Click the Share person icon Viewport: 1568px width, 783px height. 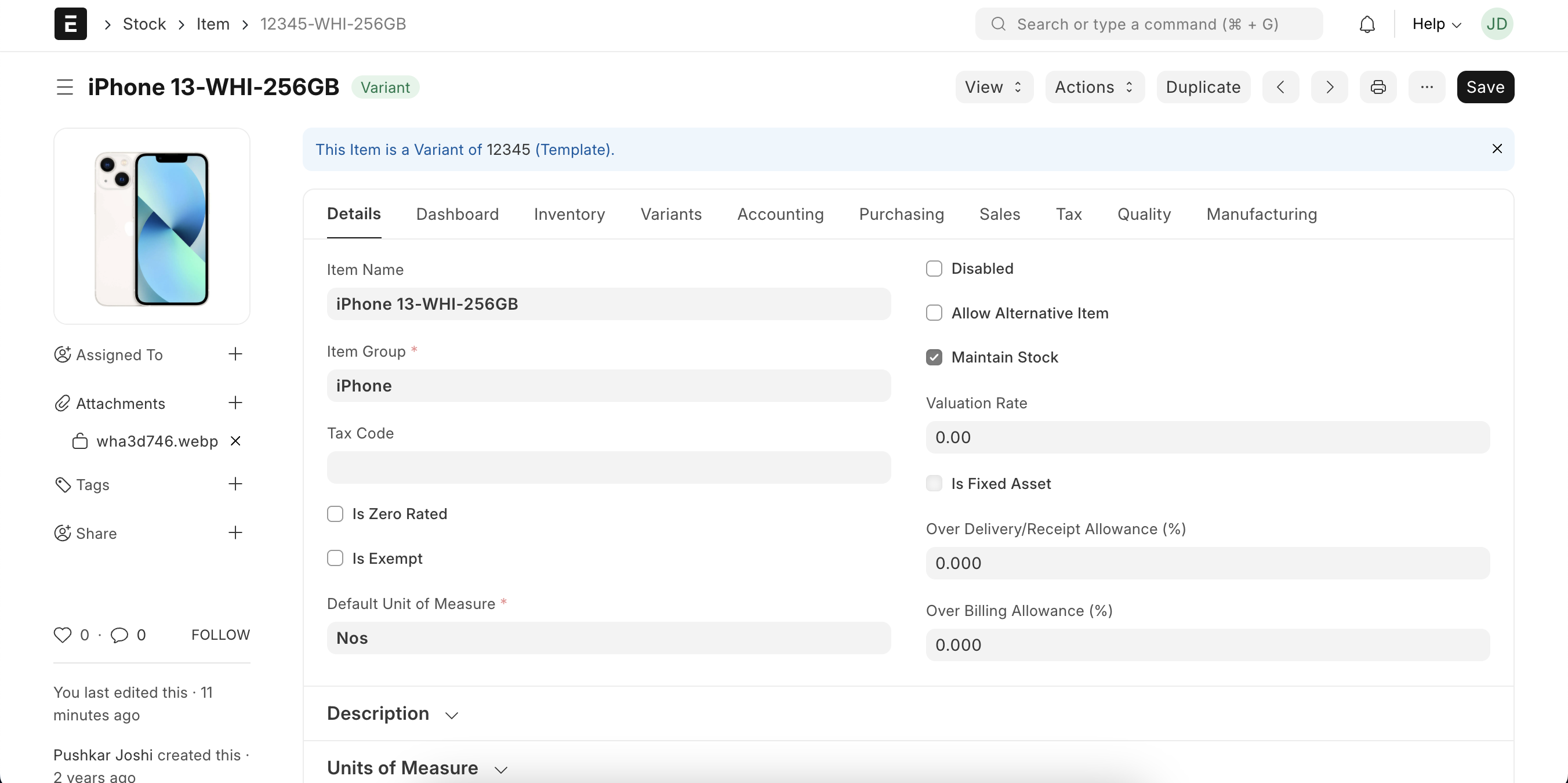coord(62,534)
